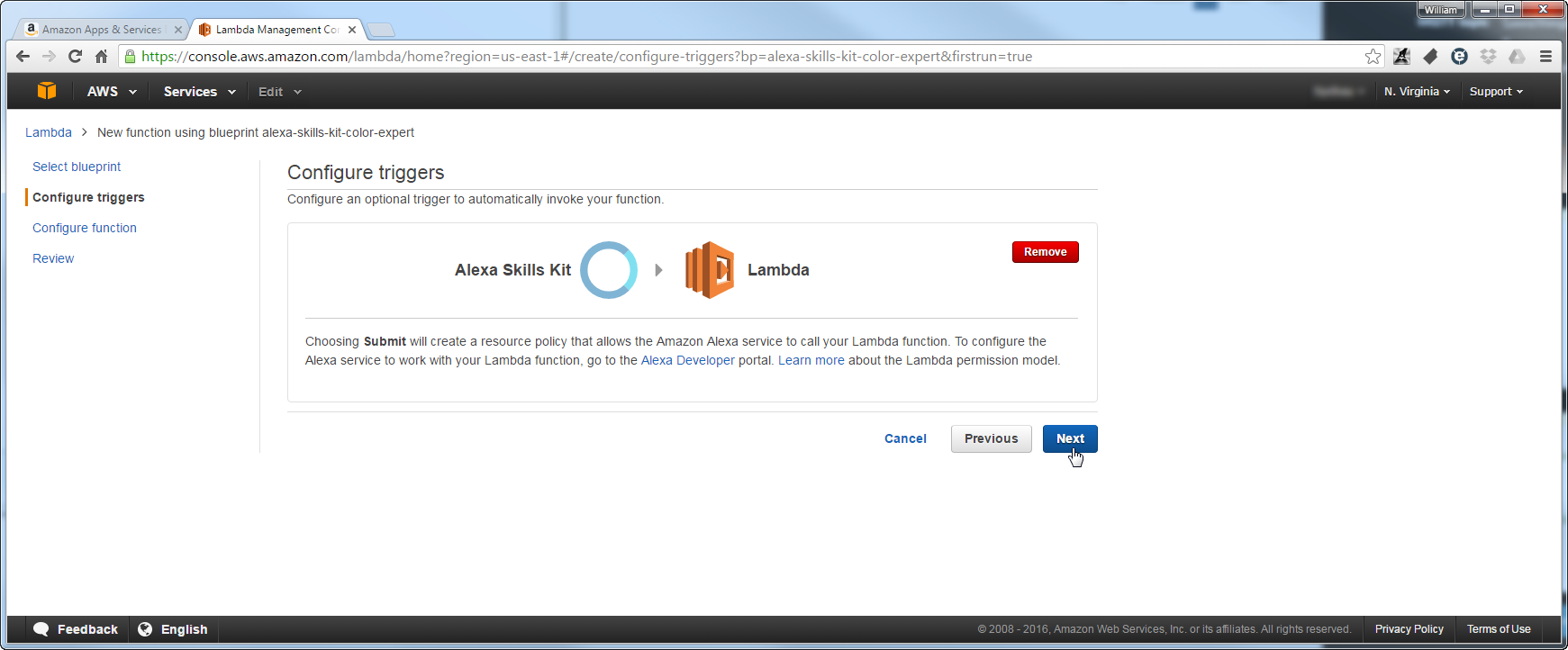Expand the Services dropdown
The height and width of the screenshot is (650, 1568).
pos(199,92)
